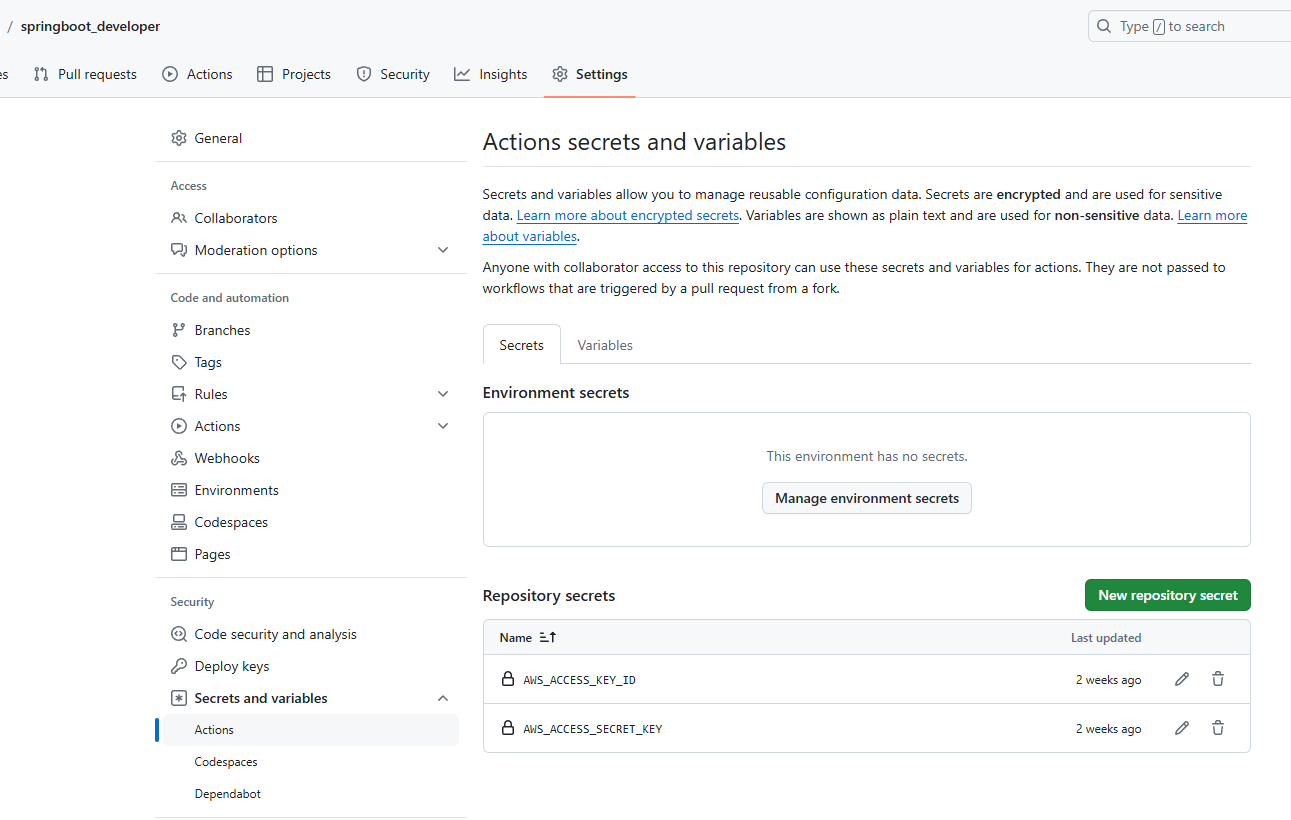
Task: Open the Insights repository tab
Action: 490,74
